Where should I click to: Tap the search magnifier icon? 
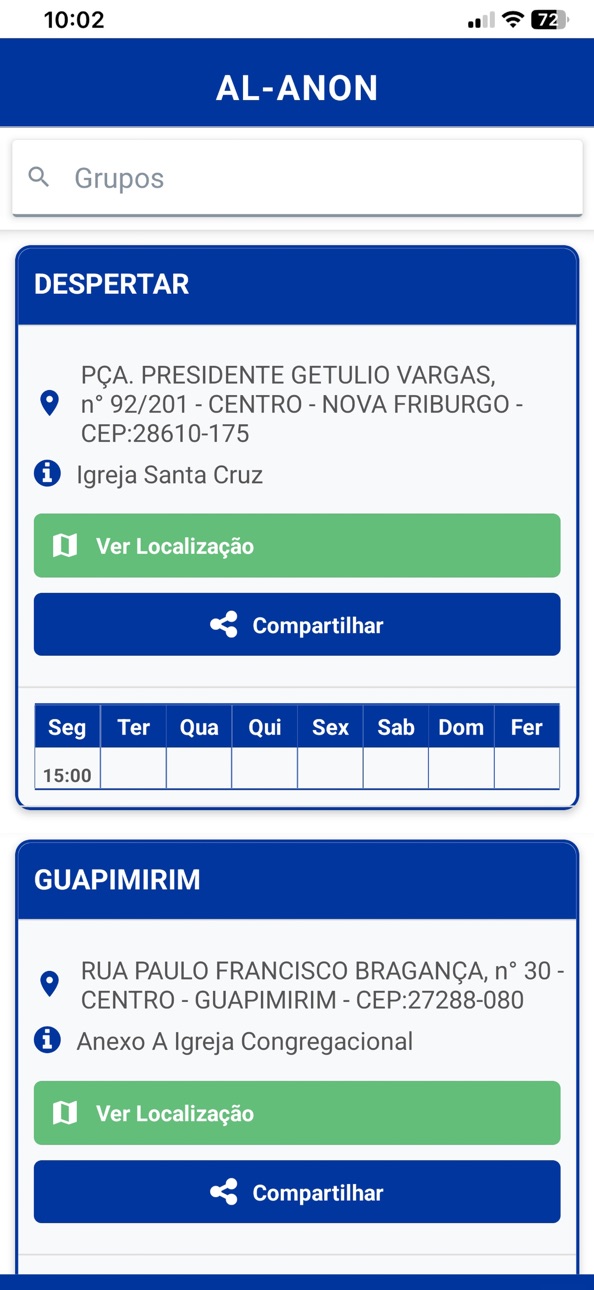tap(39, 178)
